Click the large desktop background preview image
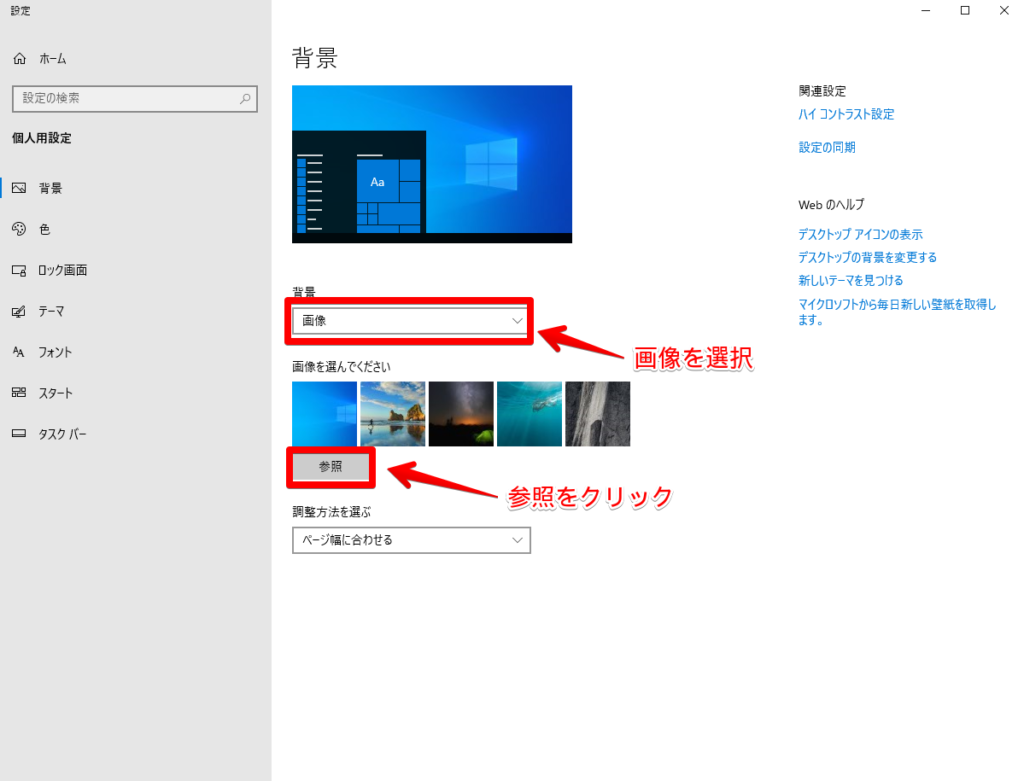 [432, 164]
